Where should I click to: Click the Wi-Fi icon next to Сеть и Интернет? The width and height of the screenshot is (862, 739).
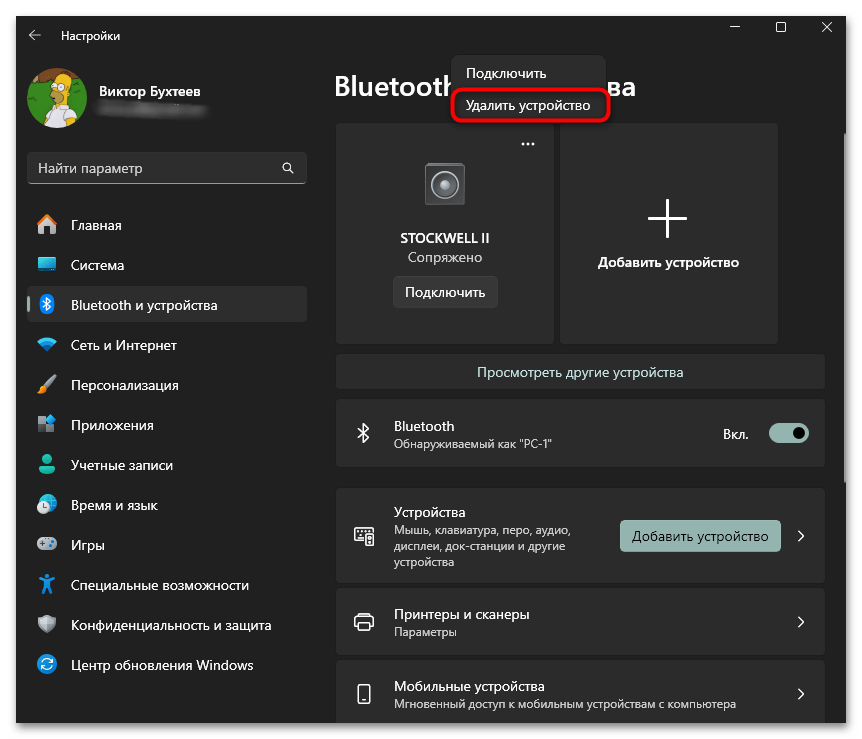[47, 344]
